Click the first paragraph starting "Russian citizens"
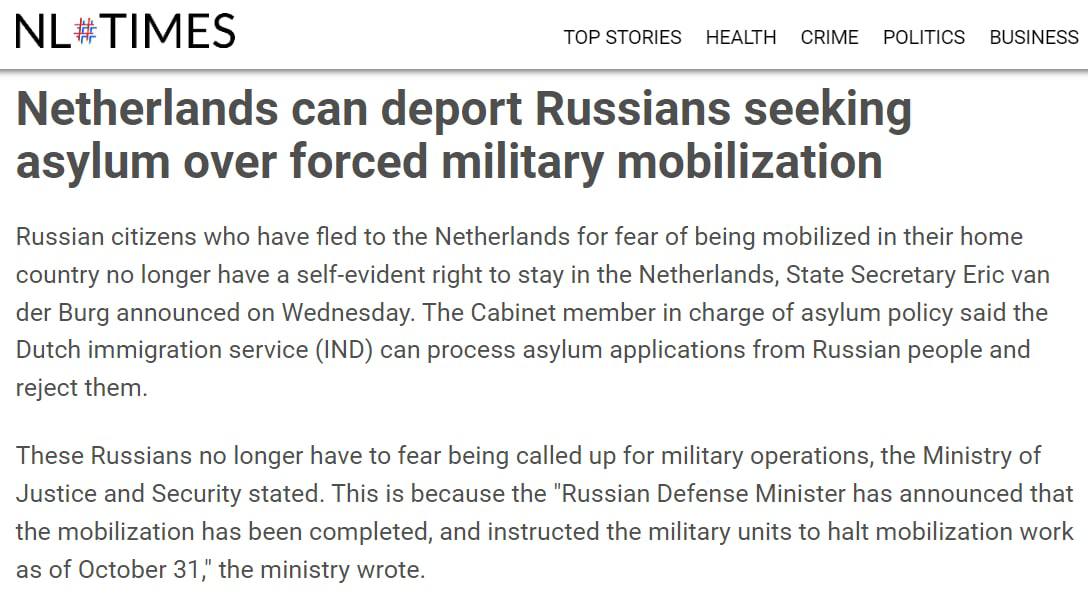 point(520,312)
